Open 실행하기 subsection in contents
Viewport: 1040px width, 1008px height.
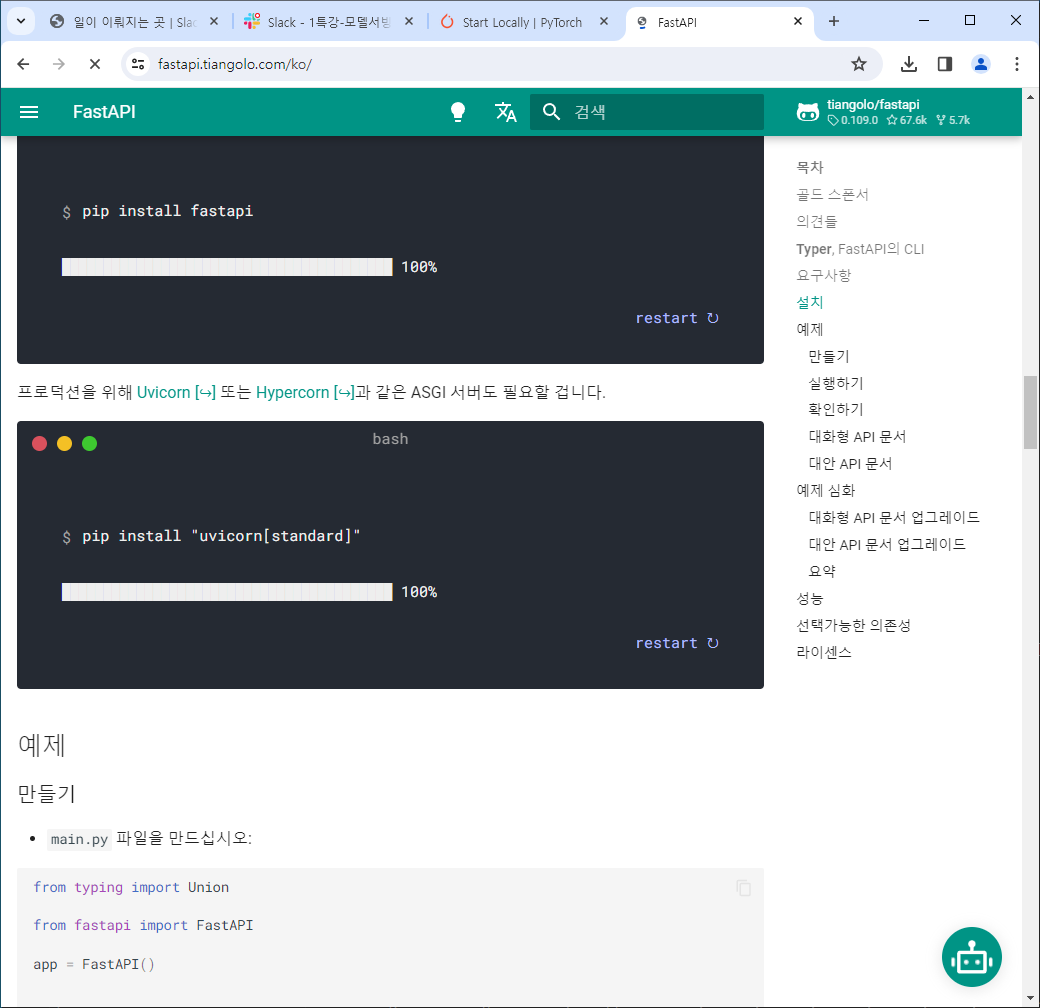836,383
